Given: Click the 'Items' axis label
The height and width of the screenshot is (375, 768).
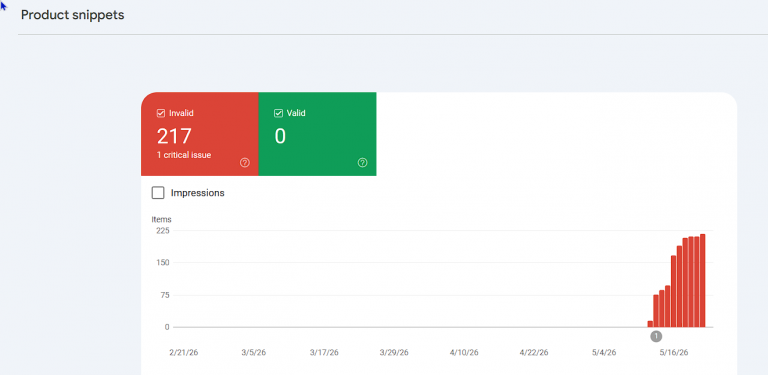Looking at the screenshot, I should (x=162, y=220).
